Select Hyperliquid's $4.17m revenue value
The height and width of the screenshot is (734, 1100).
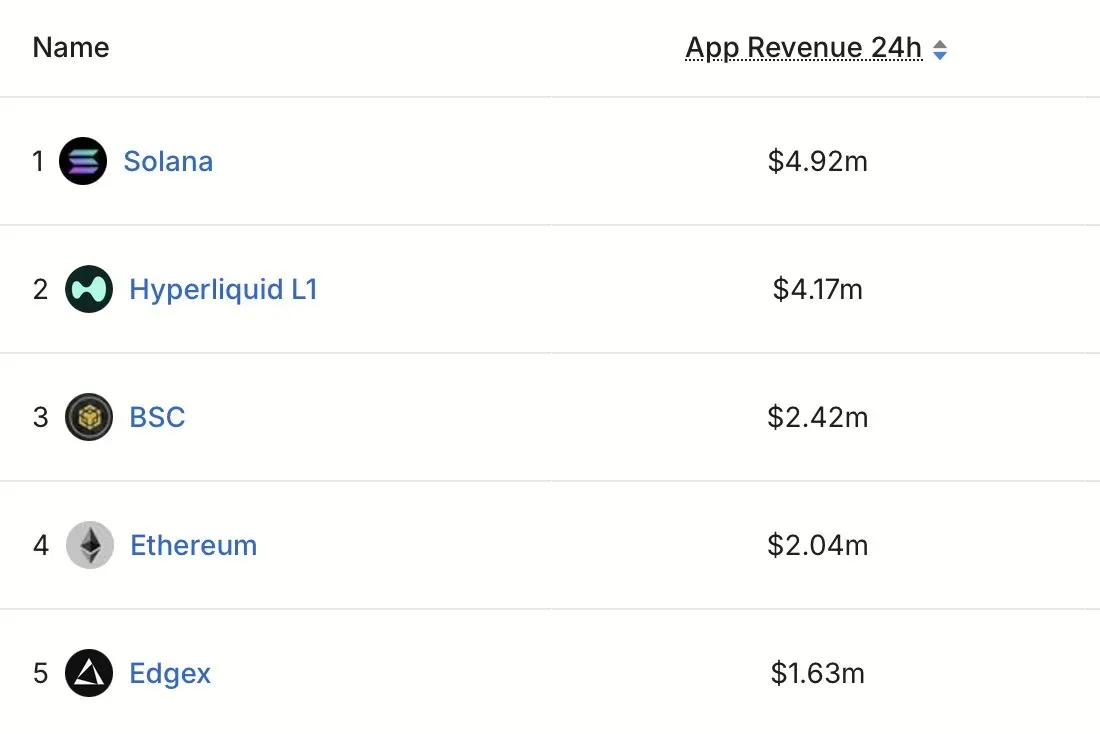[817, 289]
